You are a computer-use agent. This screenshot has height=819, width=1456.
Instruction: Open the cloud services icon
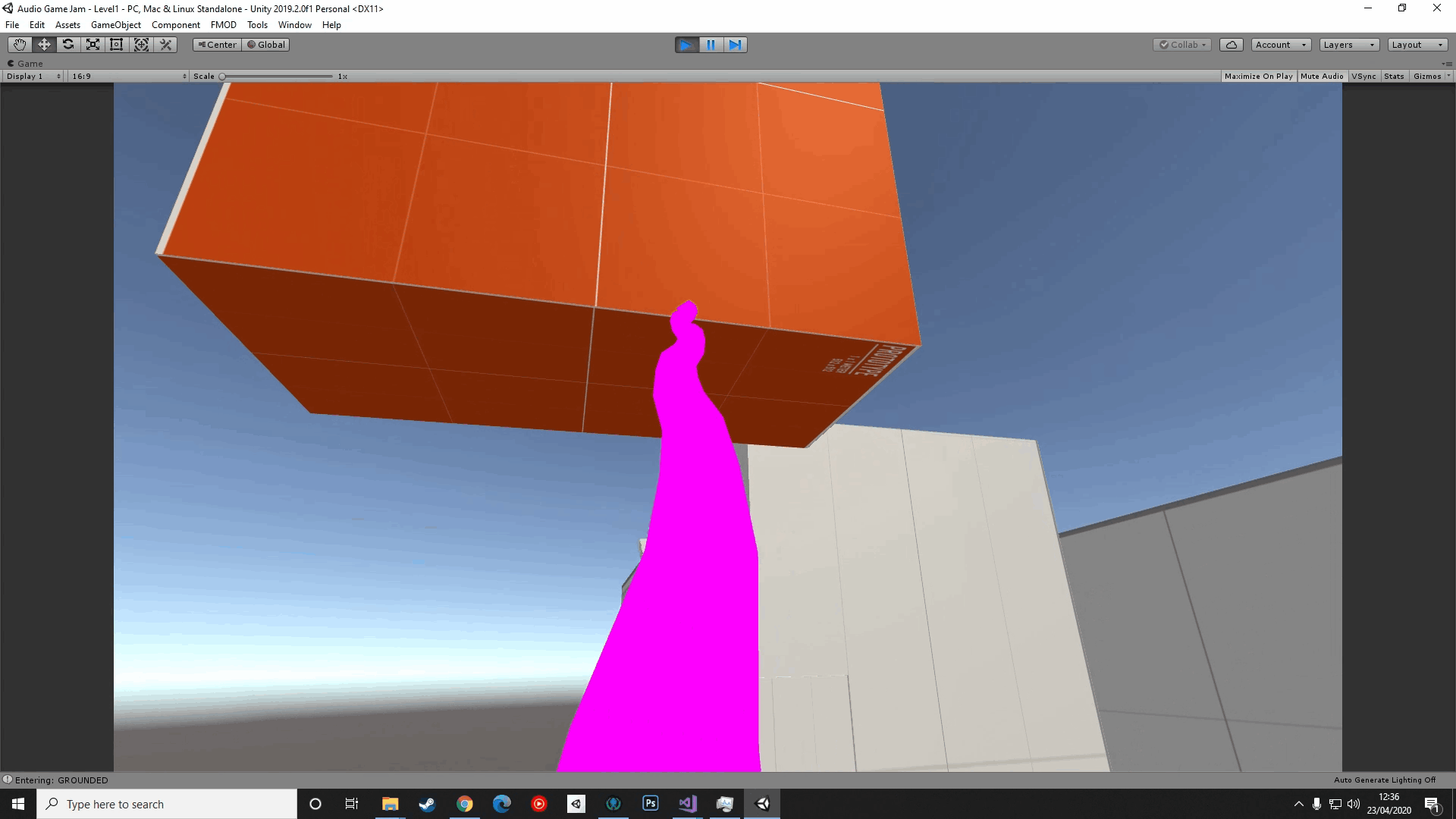click(1231, 45)
